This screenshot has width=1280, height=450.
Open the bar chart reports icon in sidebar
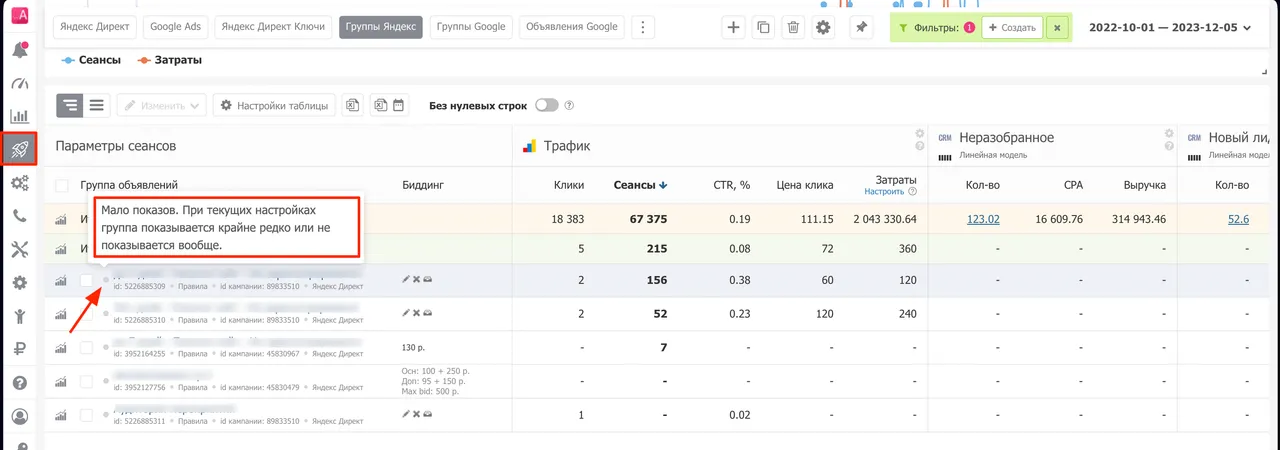click(19, 116)
